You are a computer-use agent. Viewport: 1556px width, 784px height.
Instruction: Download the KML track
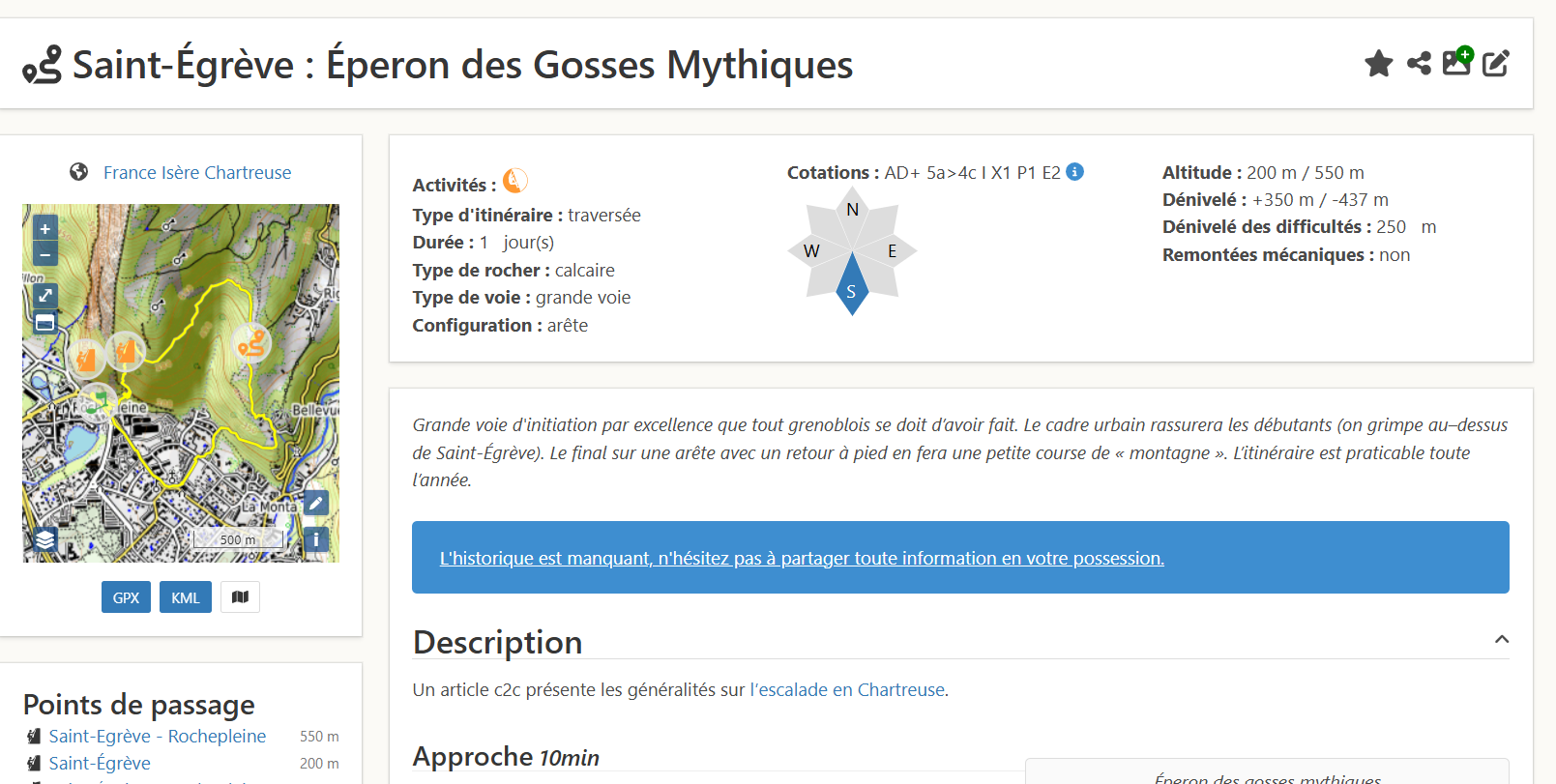(x=186, y=597)
